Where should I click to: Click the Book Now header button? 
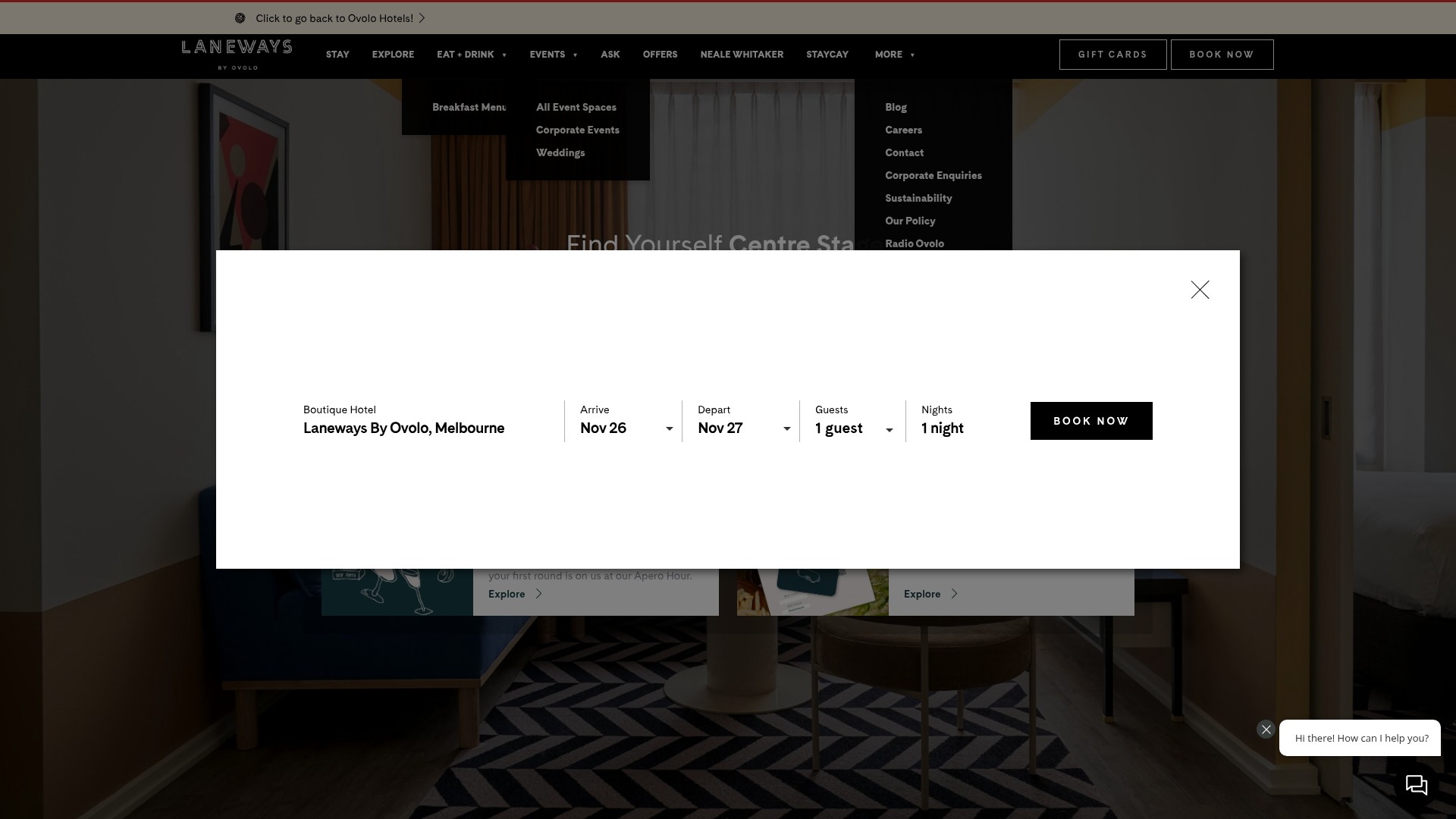pyautogui.click(x=1222, y=55)
